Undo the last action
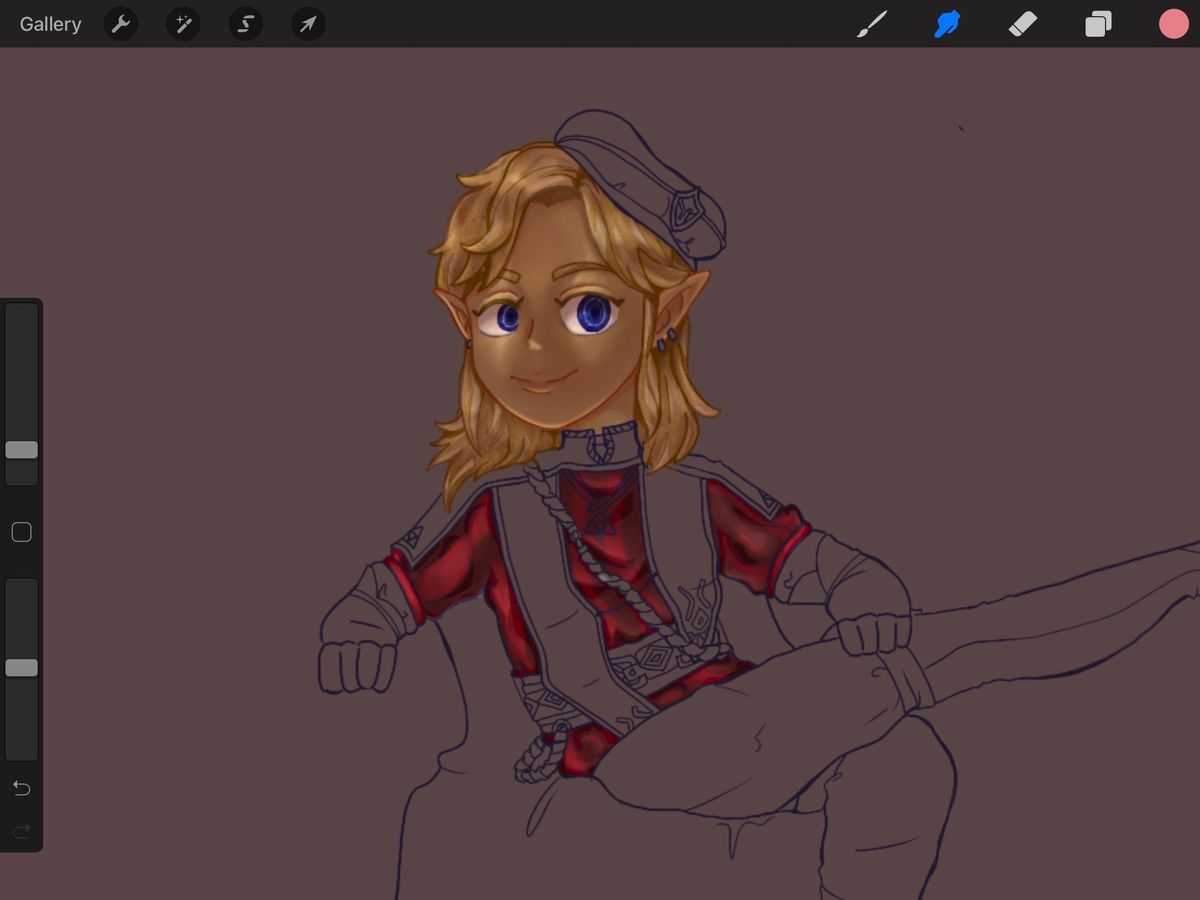This screenshot has width=1200, height=900. (x=21, y=789)
